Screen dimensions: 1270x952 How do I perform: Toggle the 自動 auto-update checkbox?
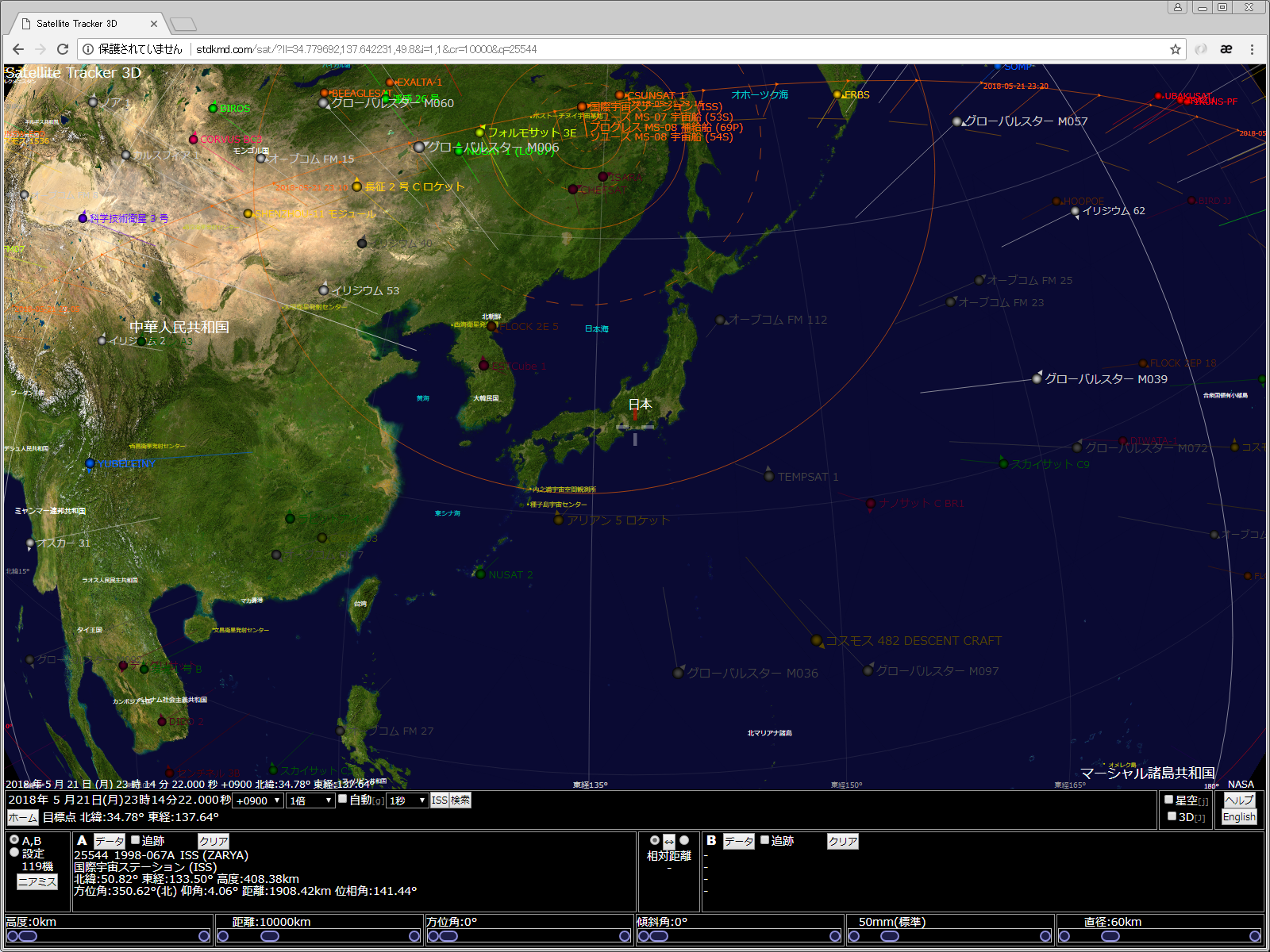click(343, 799)
